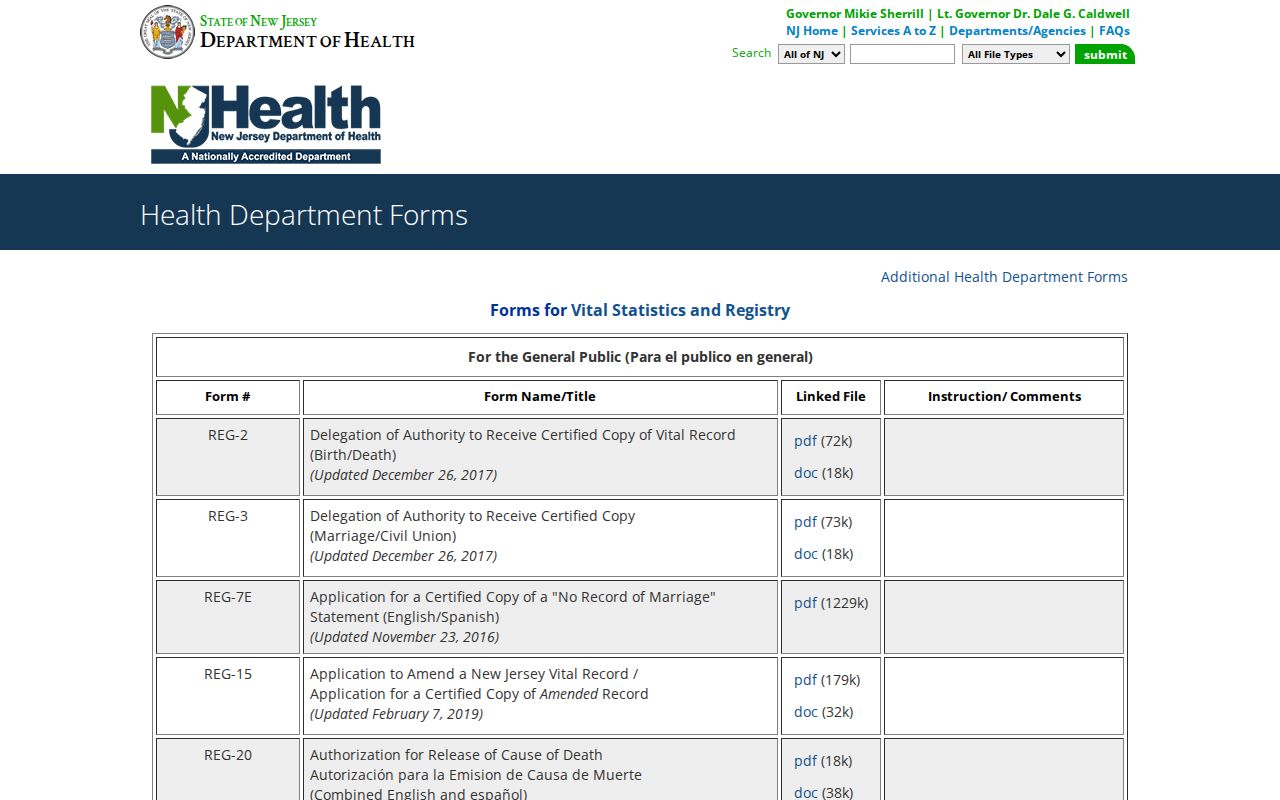Open the REG-20 doc (38k) file
The width and height of the screenshot is (1280, 800).
pos(806,793)
